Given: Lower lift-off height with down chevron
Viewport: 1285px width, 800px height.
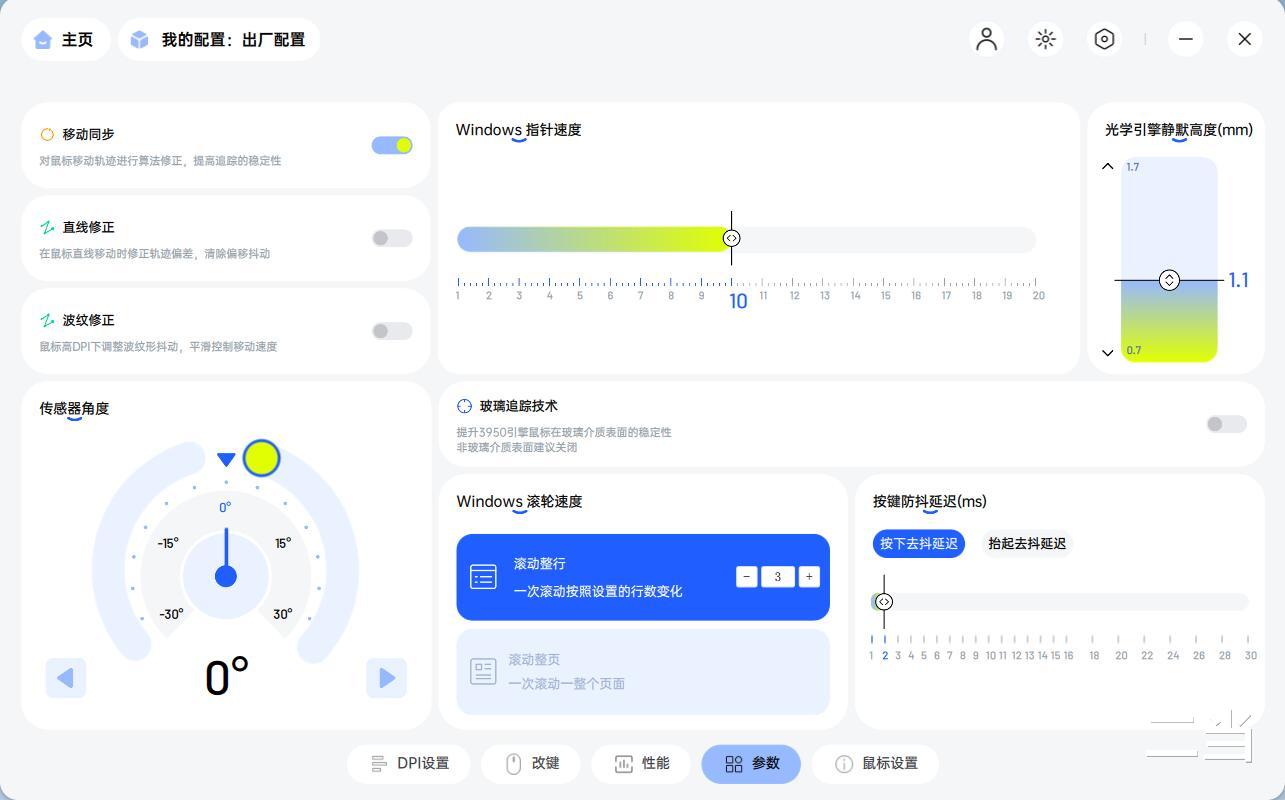Looking at the screenshot, I should tap(1107, 352).
